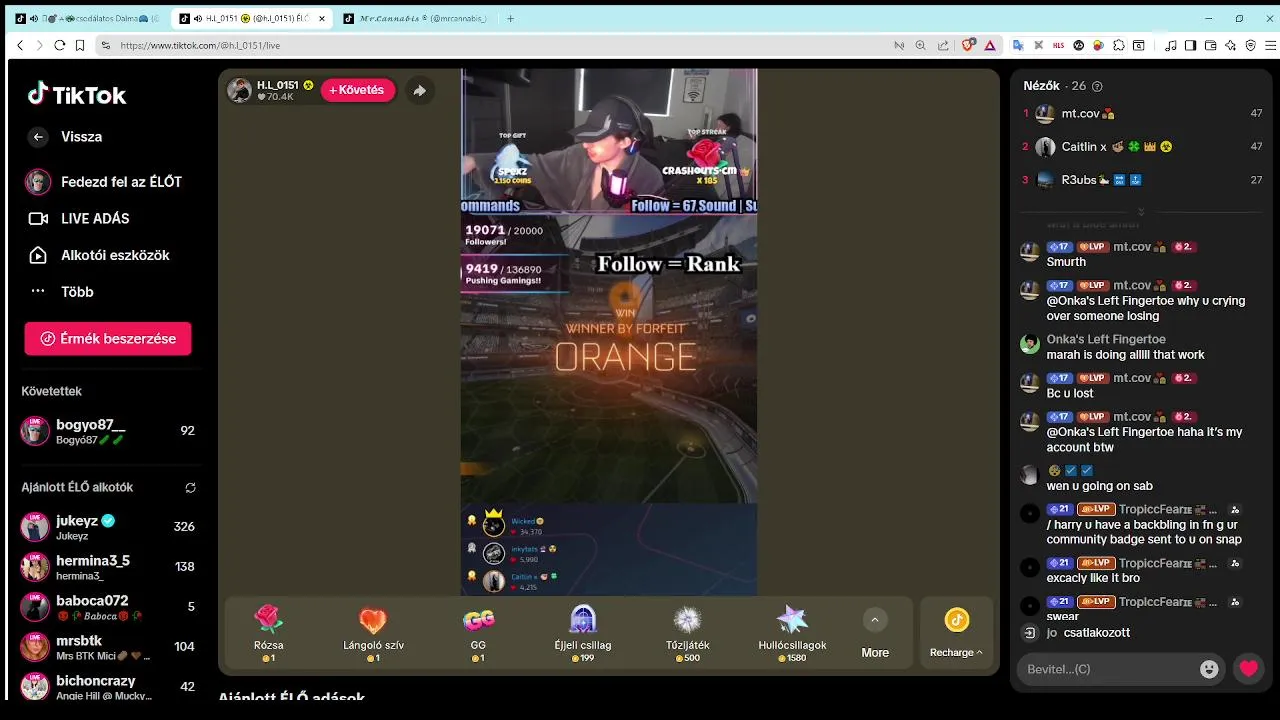Open the emoji picker in chat
The width and height of the screenshot is (1280, 720).
[1209, 669]
